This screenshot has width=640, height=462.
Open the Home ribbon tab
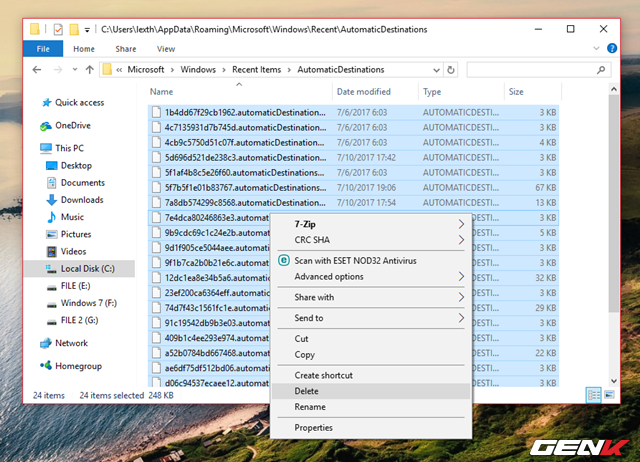84,49
